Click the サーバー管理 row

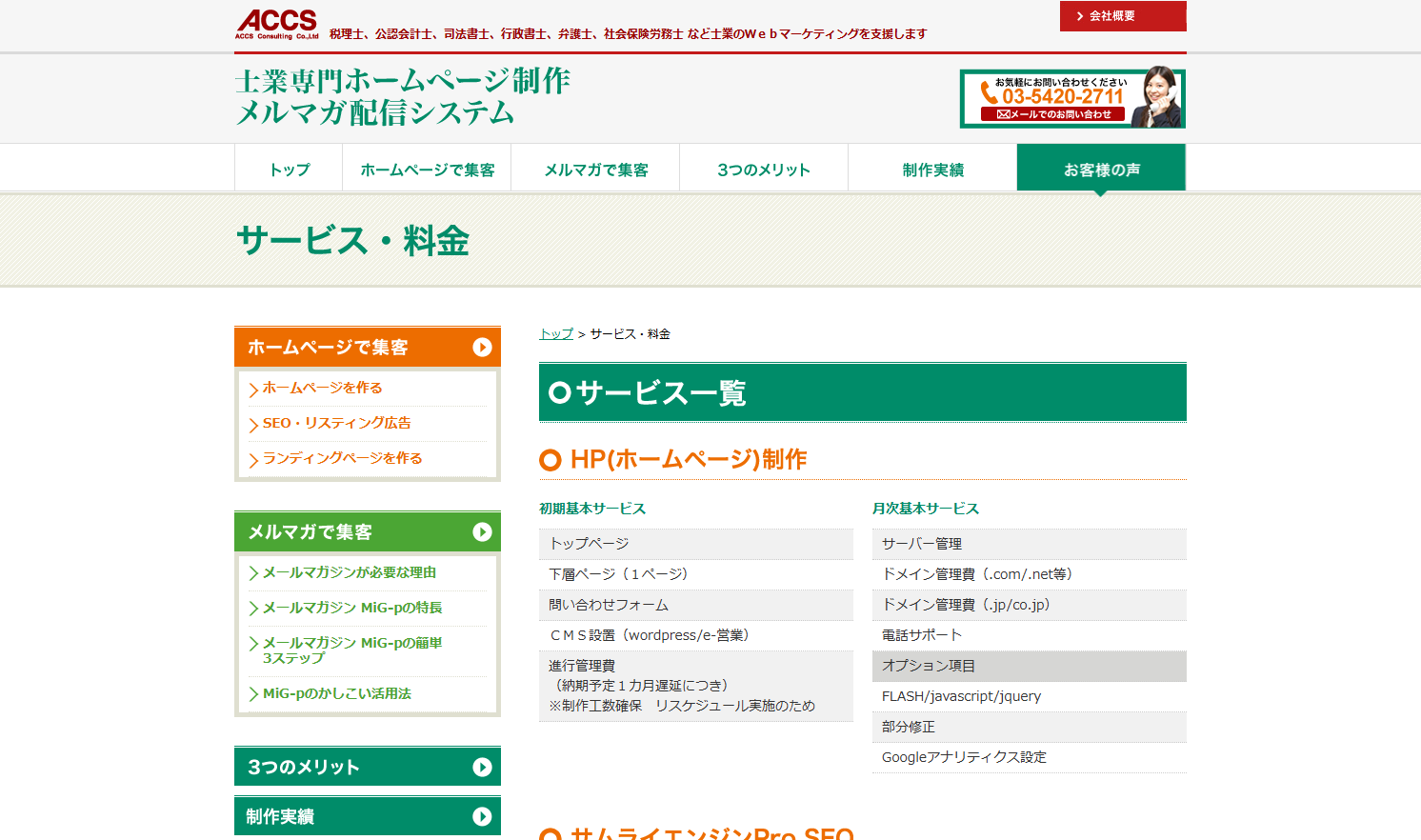[x=1030, y=544]
